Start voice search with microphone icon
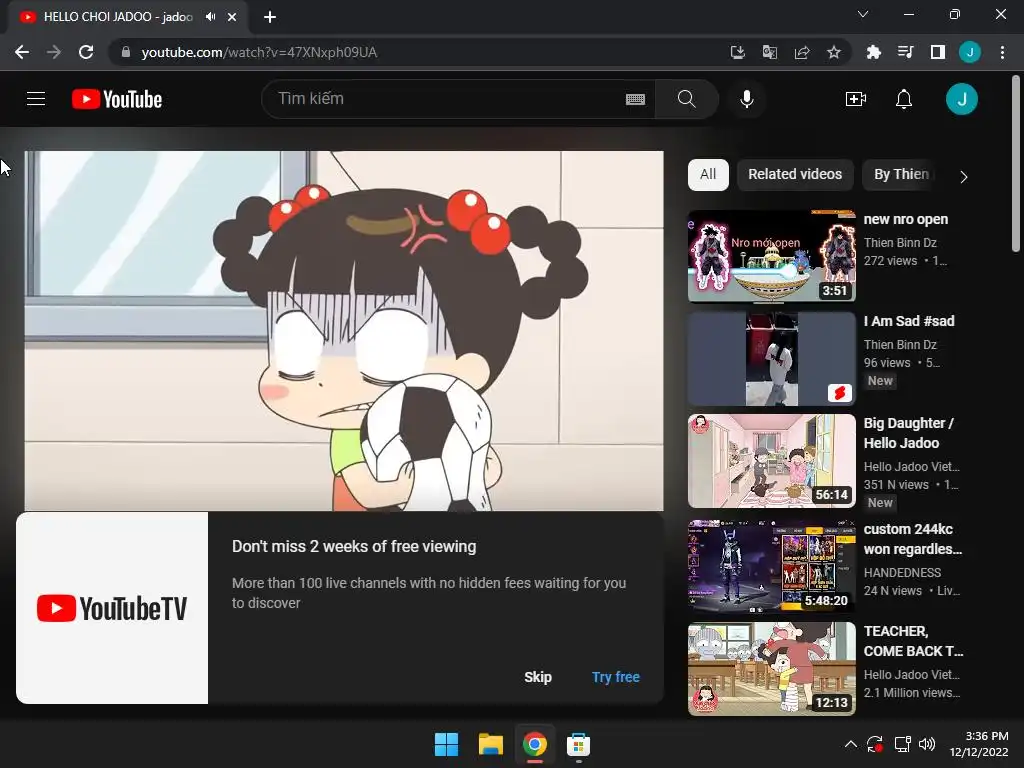Image resolution: width=1024 pixels, height=768 pixels. coord(746,99)
